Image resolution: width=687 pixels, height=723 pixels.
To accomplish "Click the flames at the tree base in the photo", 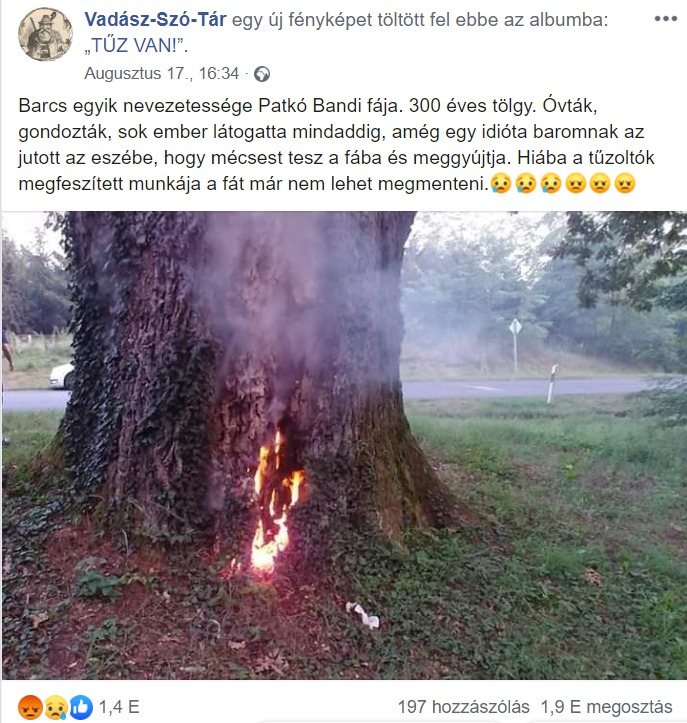I will point(276,503).
